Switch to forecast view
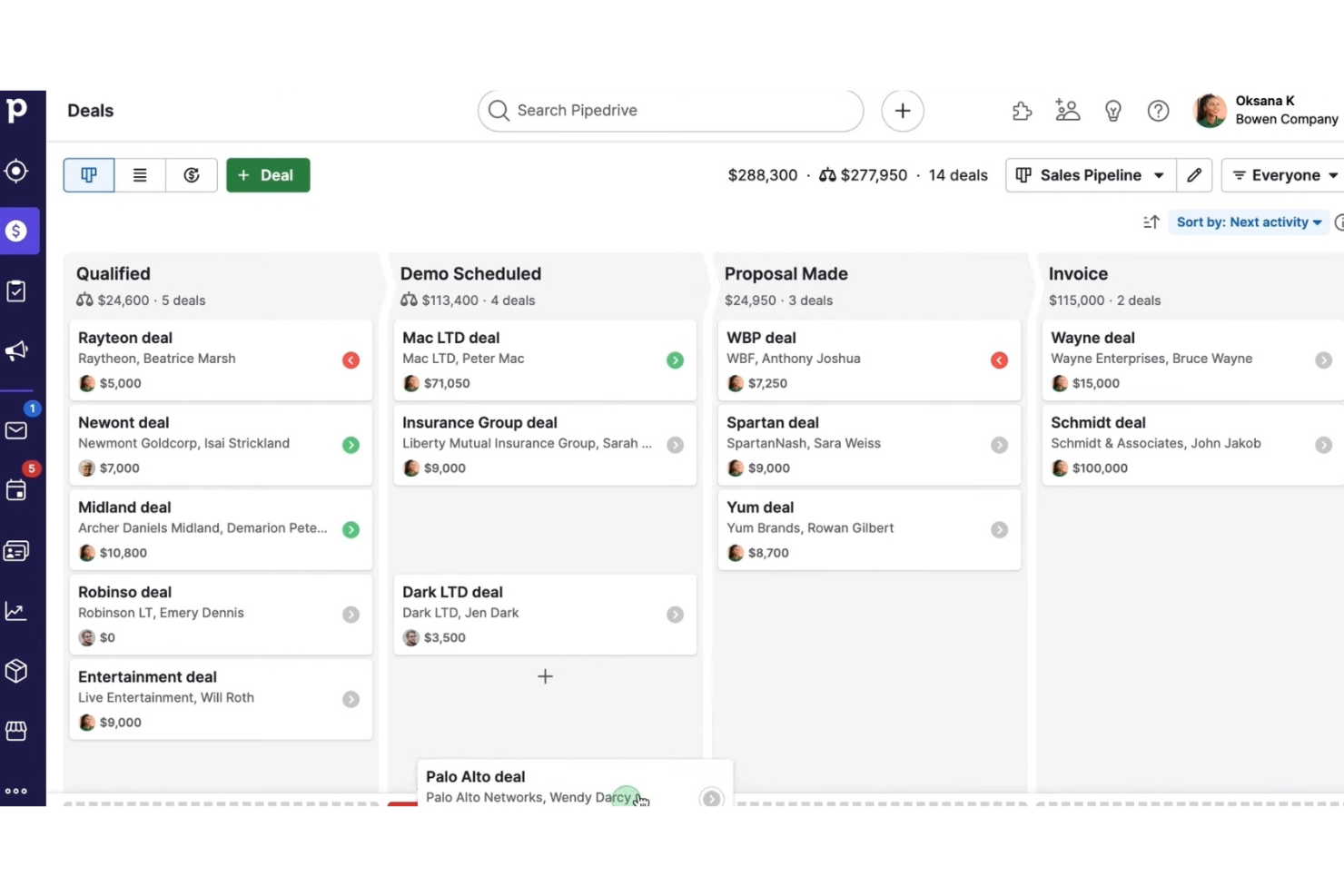Screen dimensions: 1344x896 pos(192,175)
